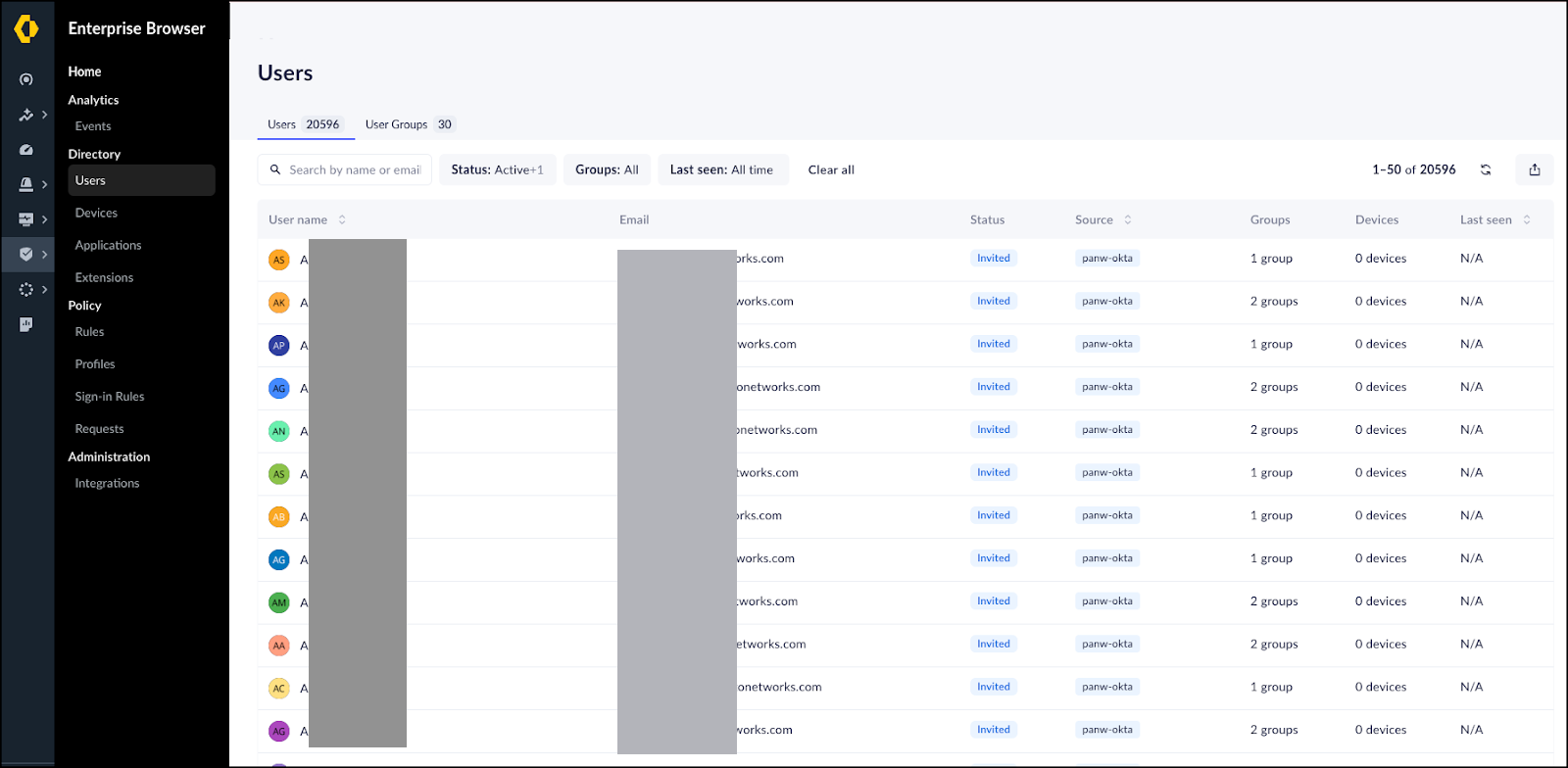This screenshot has width=1568, height=768.
Task: Click the export icon button at top right
Action: point(1534,169)
